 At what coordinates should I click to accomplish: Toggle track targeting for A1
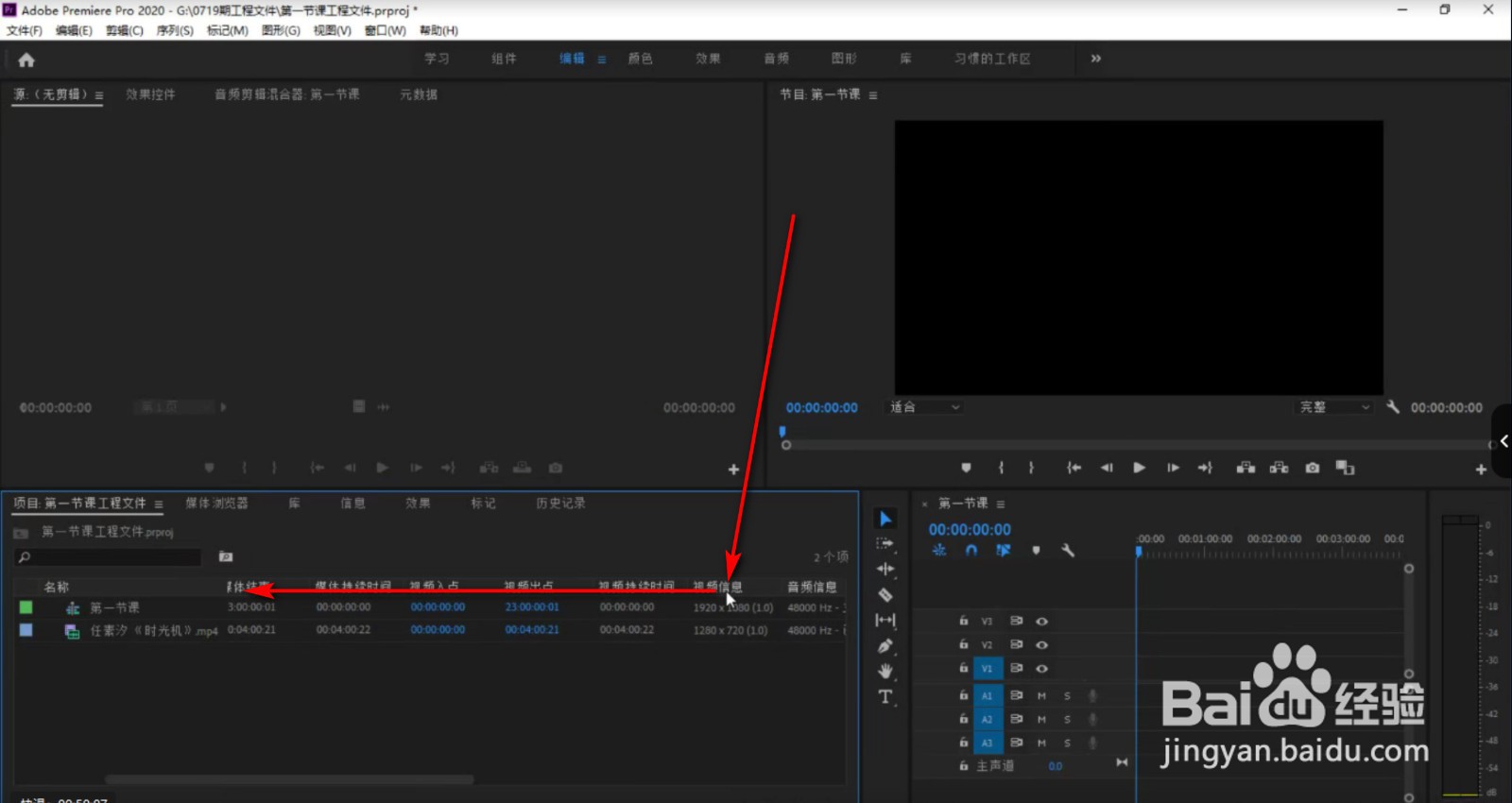pos(987,695)
